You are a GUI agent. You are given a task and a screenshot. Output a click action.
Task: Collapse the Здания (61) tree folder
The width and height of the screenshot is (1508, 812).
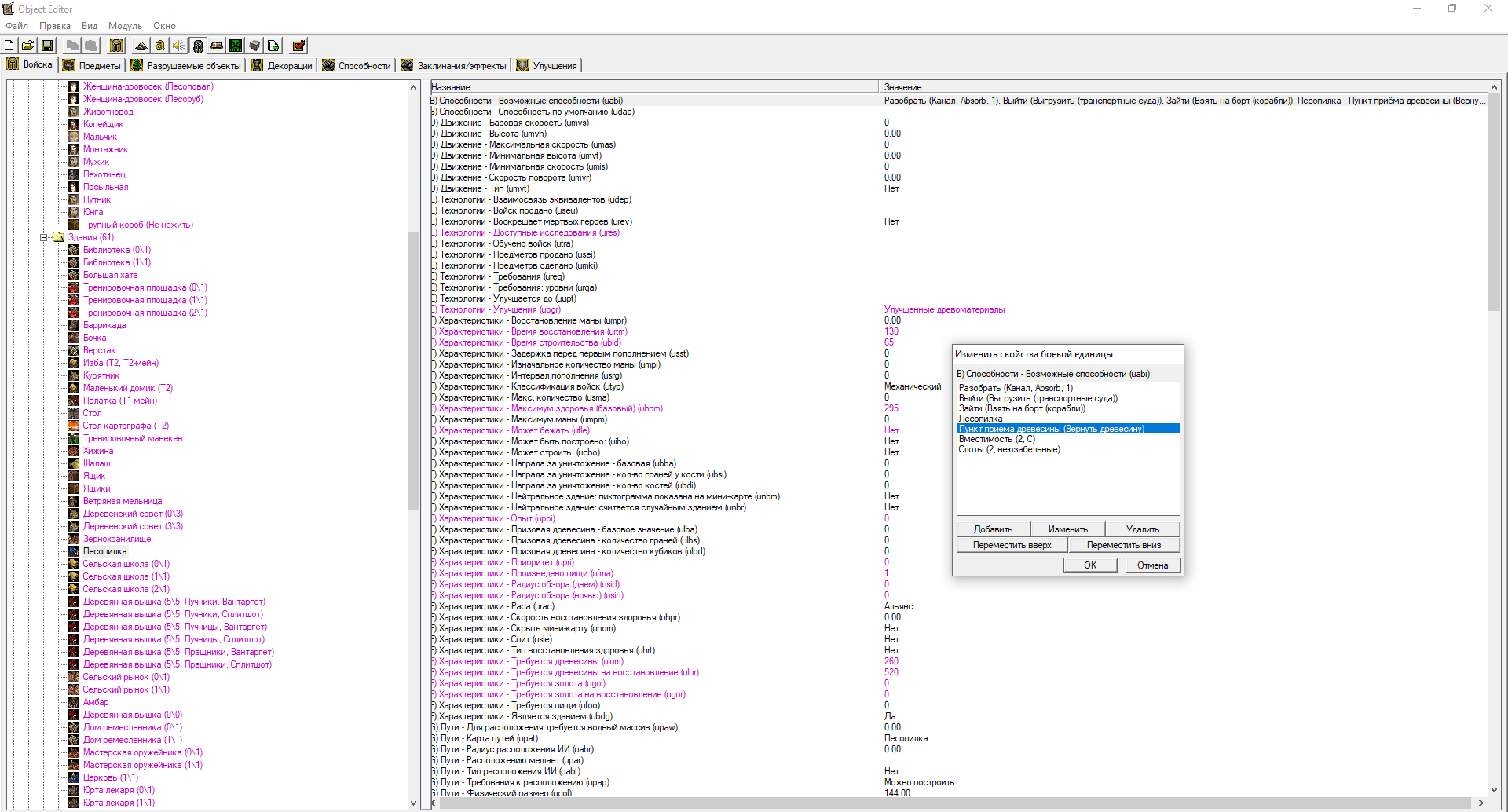44,237
